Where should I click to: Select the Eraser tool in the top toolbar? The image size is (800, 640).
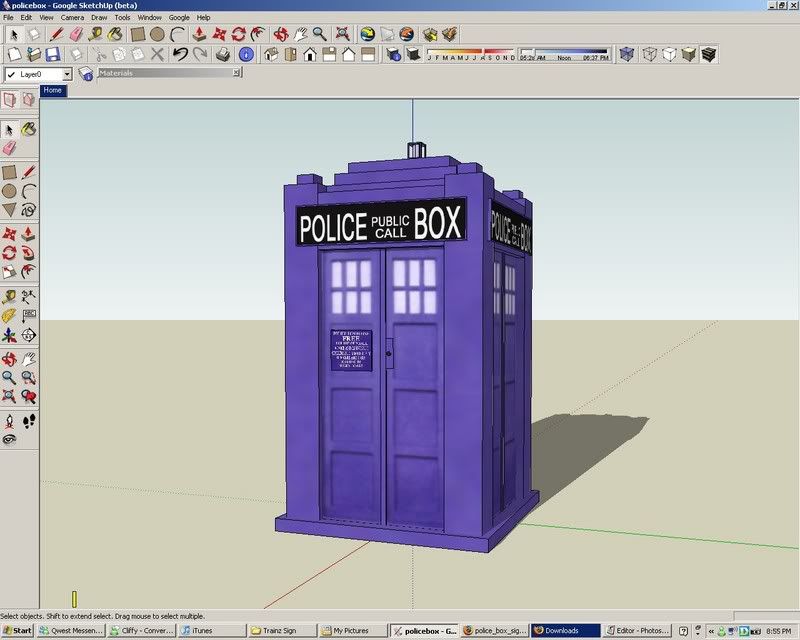point(76,35)
